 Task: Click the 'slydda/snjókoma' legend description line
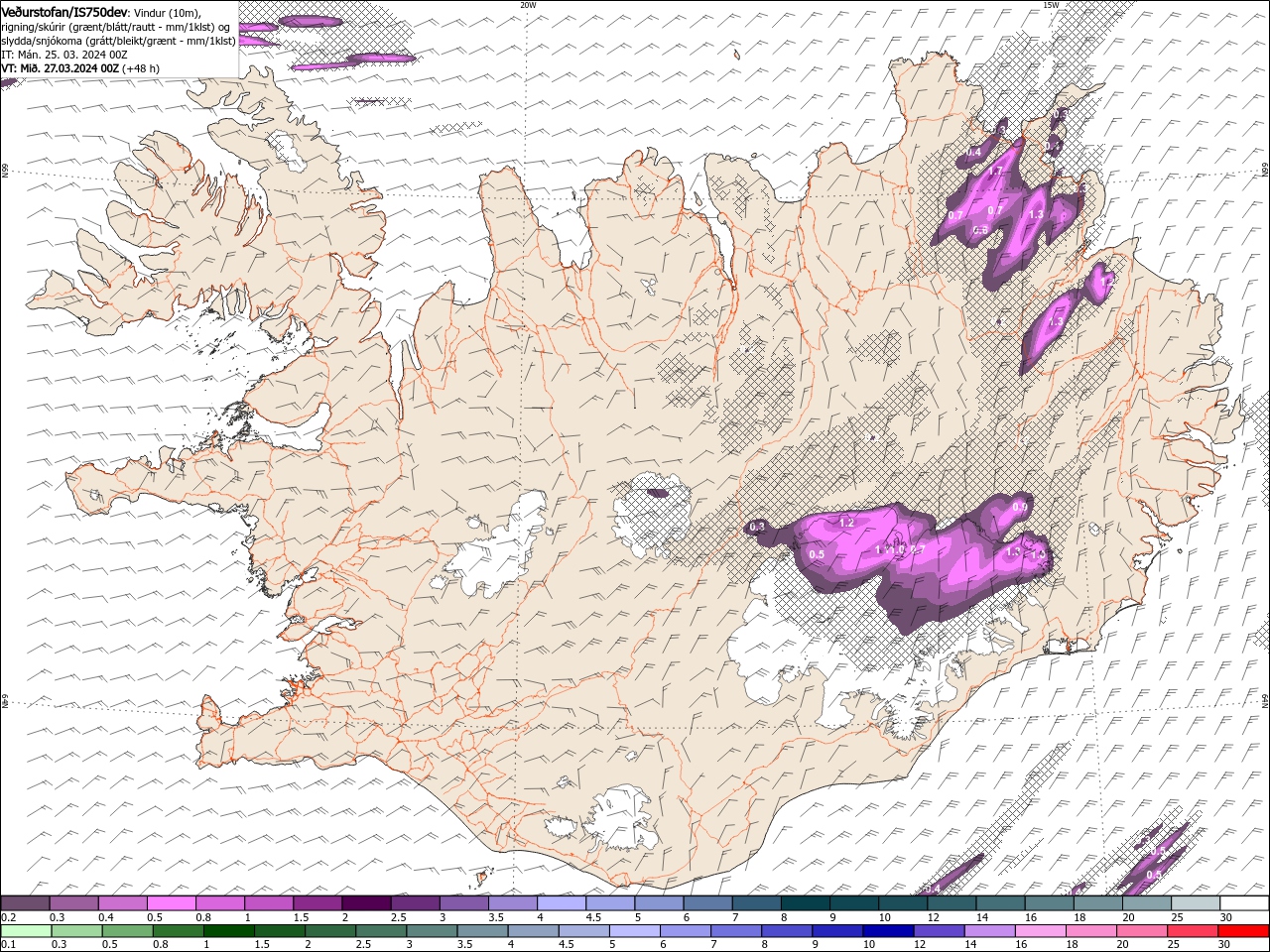click(x=118, y=41)
